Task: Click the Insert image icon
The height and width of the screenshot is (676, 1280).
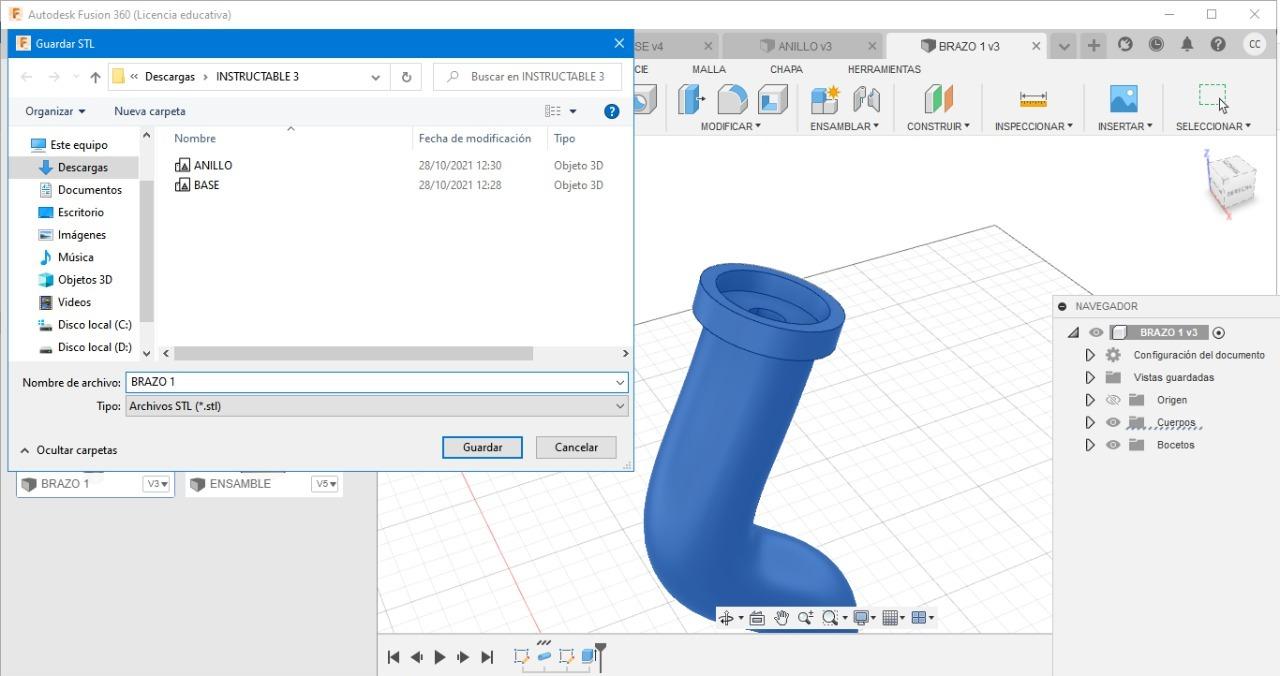Action: pos(1124,99)
